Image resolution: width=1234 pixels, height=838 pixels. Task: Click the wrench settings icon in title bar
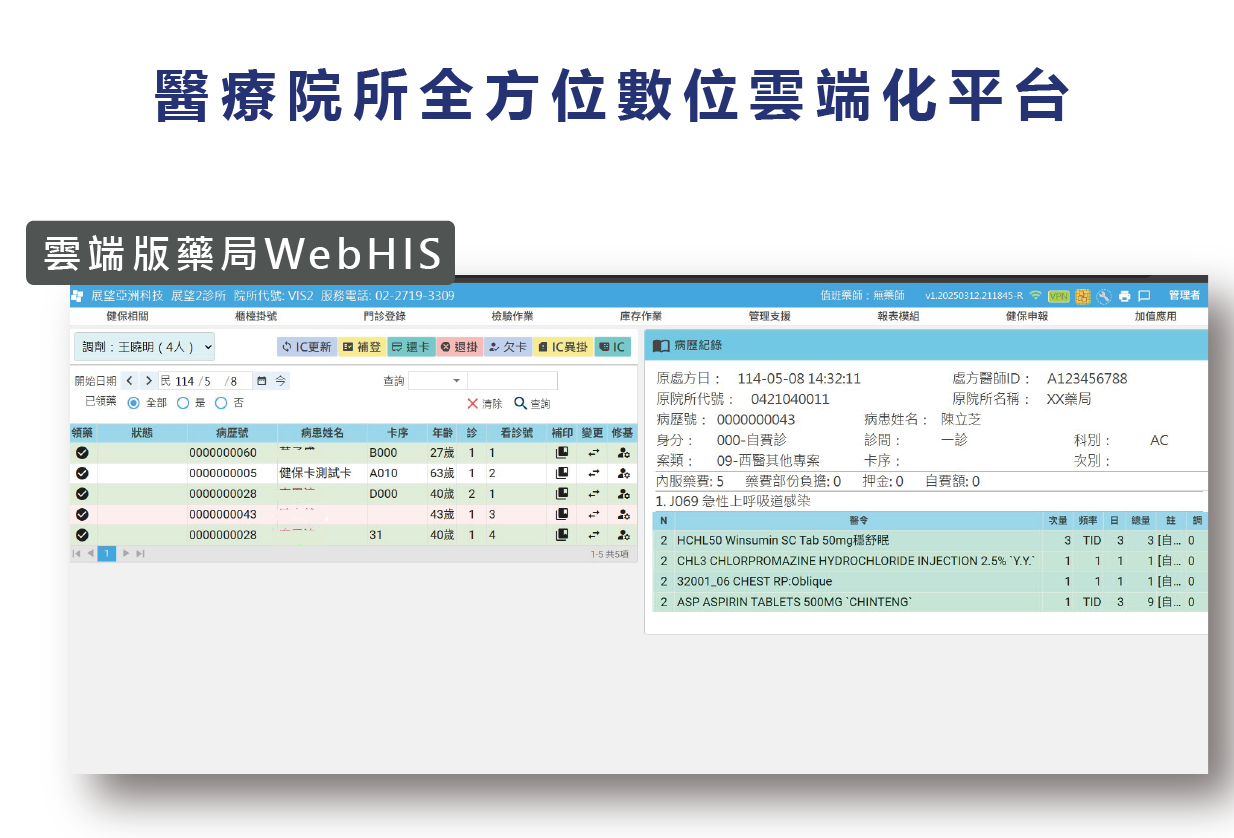[x=1104, y=296]
